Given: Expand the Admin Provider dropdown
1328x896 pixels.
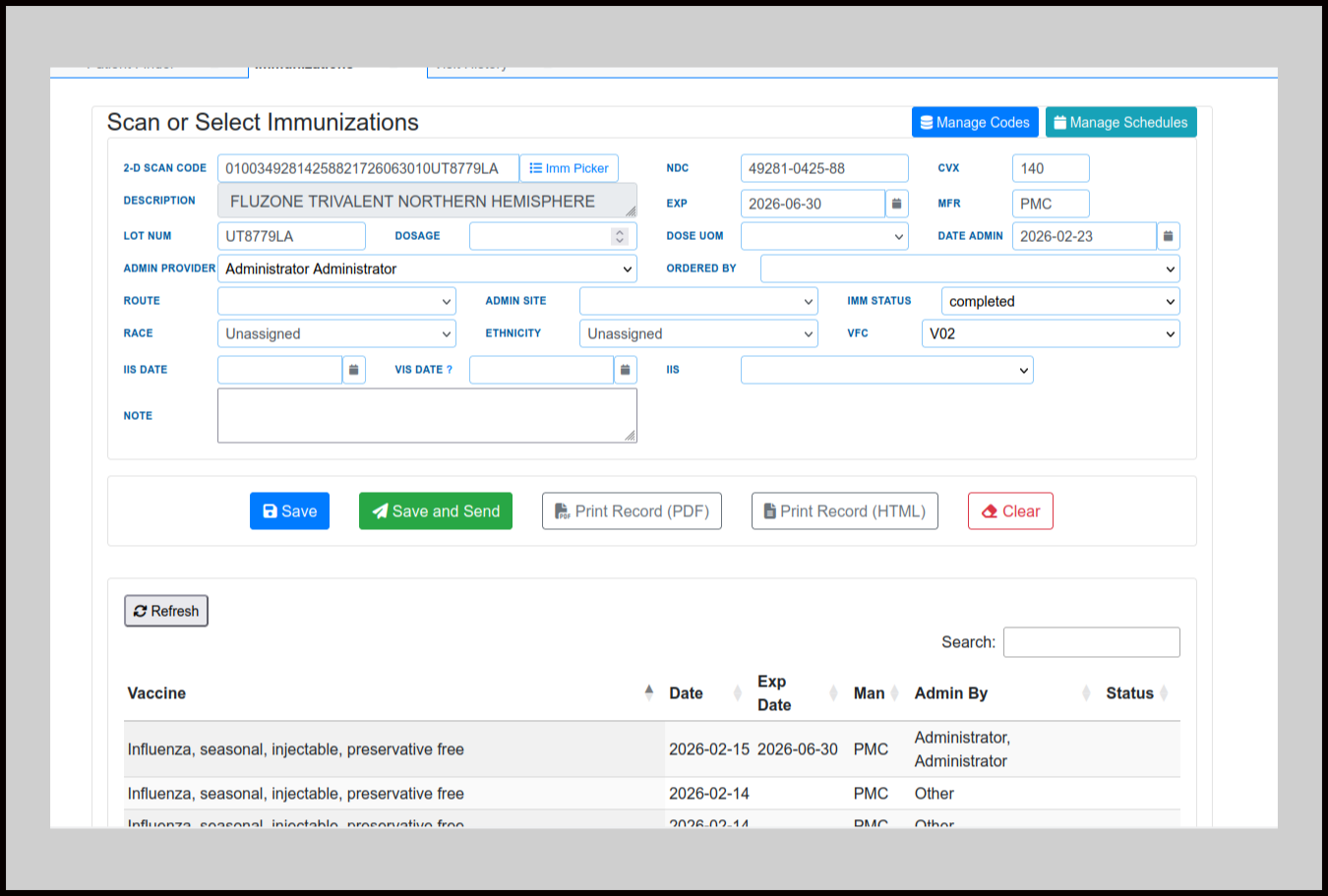Looking at the screenshot, I should (427, 269).
